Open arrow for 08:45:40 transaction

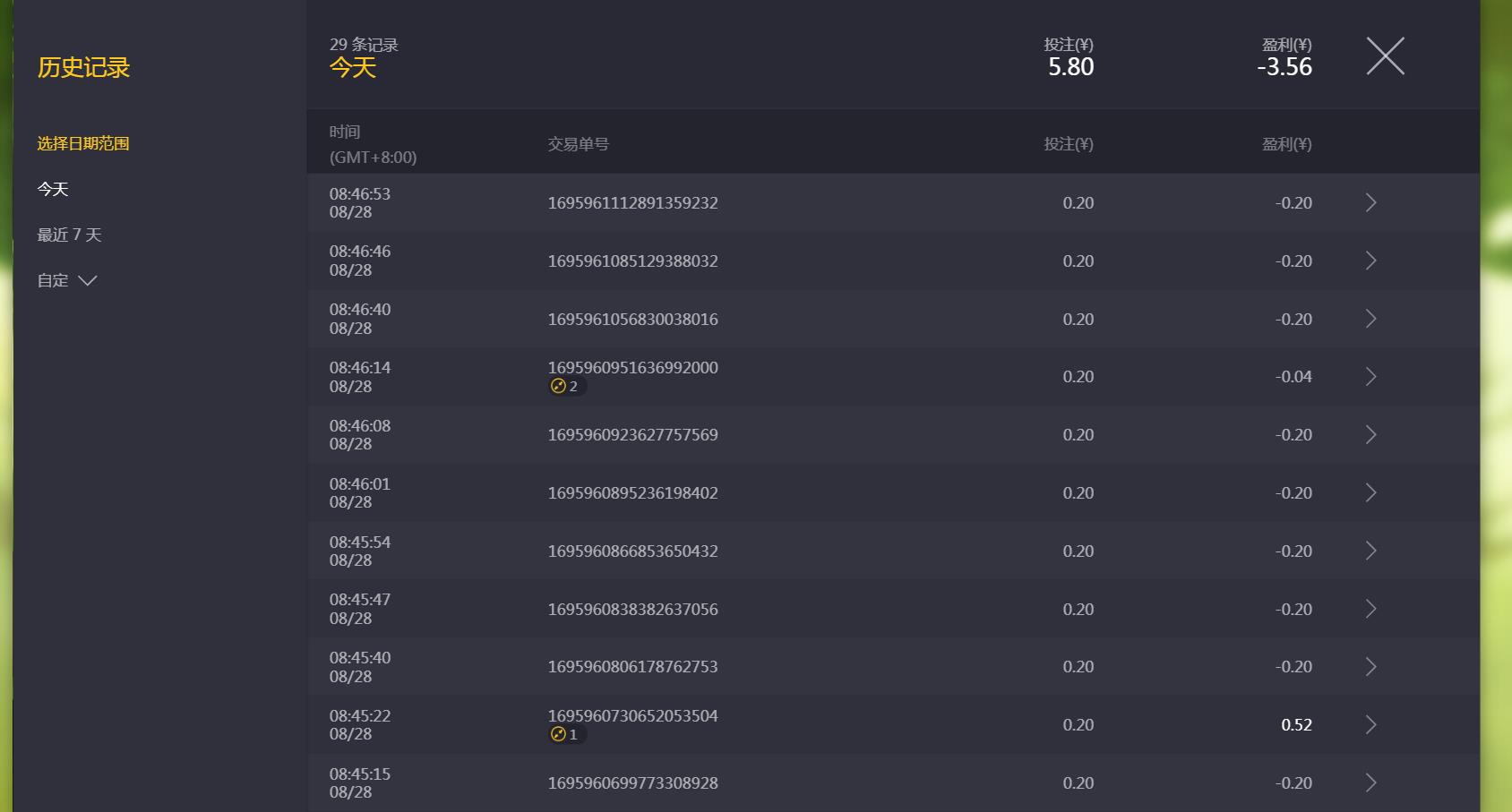[1370, 667]
